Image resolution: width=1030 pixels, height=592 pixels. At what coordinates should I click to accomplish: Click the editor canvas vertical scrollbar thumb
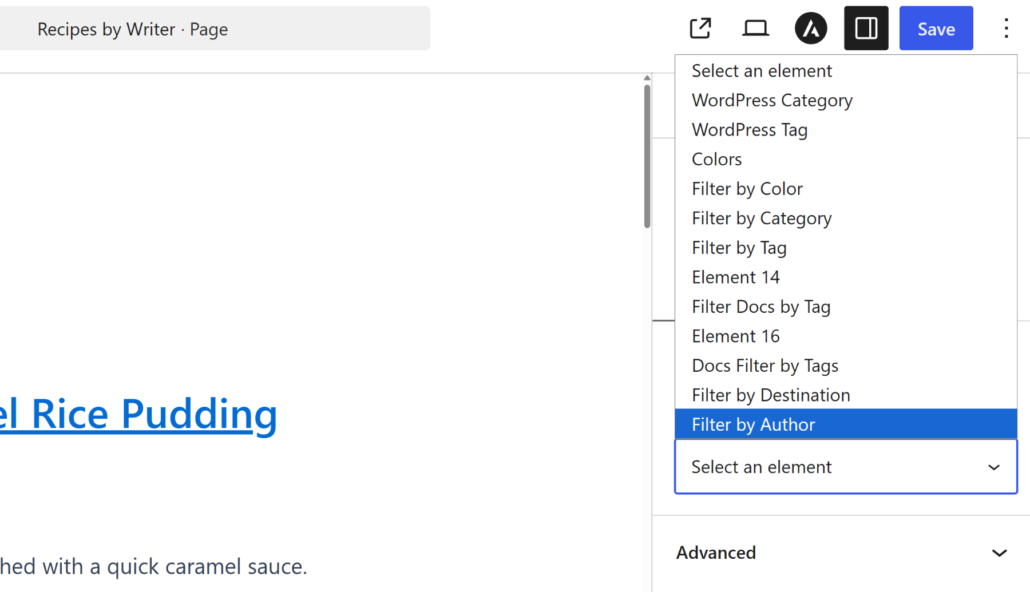[x=647, y=156]
